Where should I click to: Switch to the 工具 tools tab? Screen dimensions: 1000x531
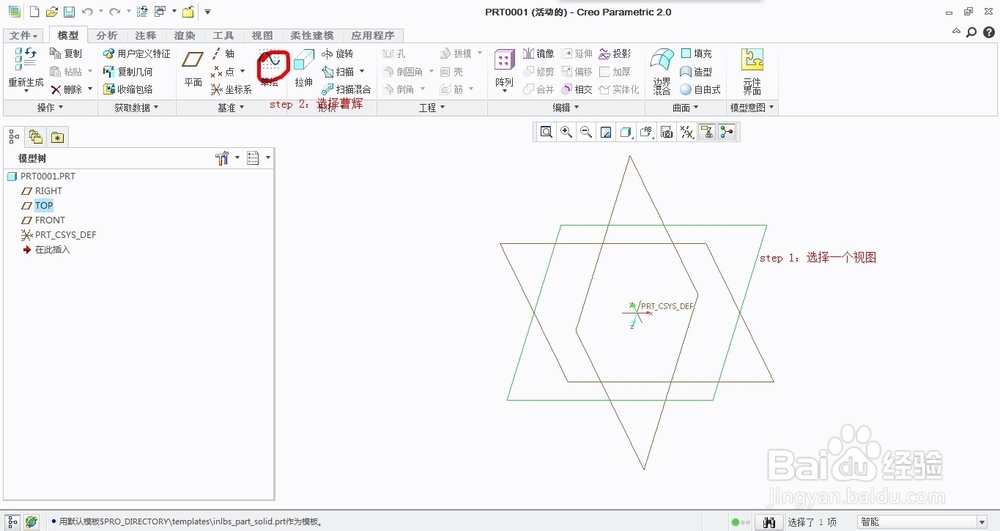[223, 35]
